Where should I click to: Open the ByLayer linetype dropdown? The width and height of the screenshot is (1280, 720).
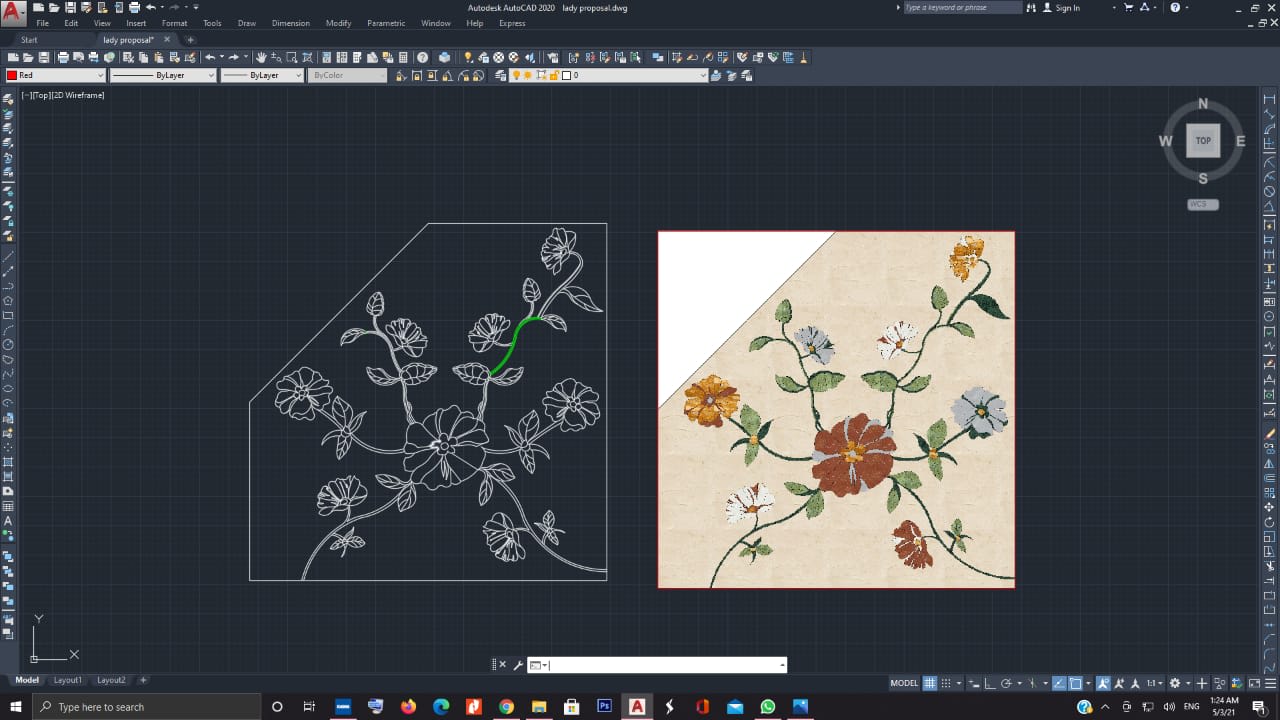click(211, 75)
